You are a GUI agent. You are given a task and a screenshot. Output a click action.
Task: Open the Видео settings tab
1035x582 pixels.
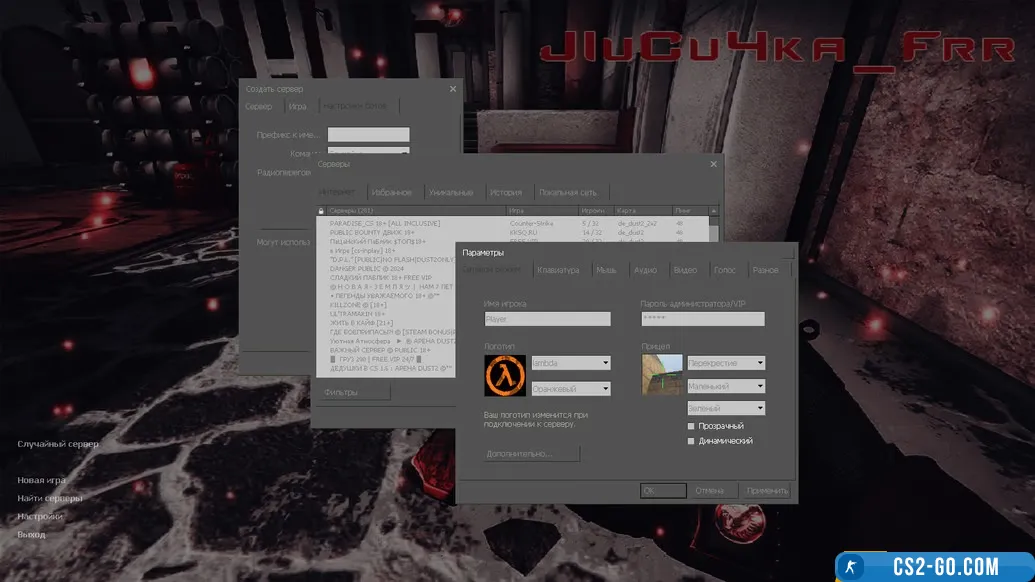point(685,270)
